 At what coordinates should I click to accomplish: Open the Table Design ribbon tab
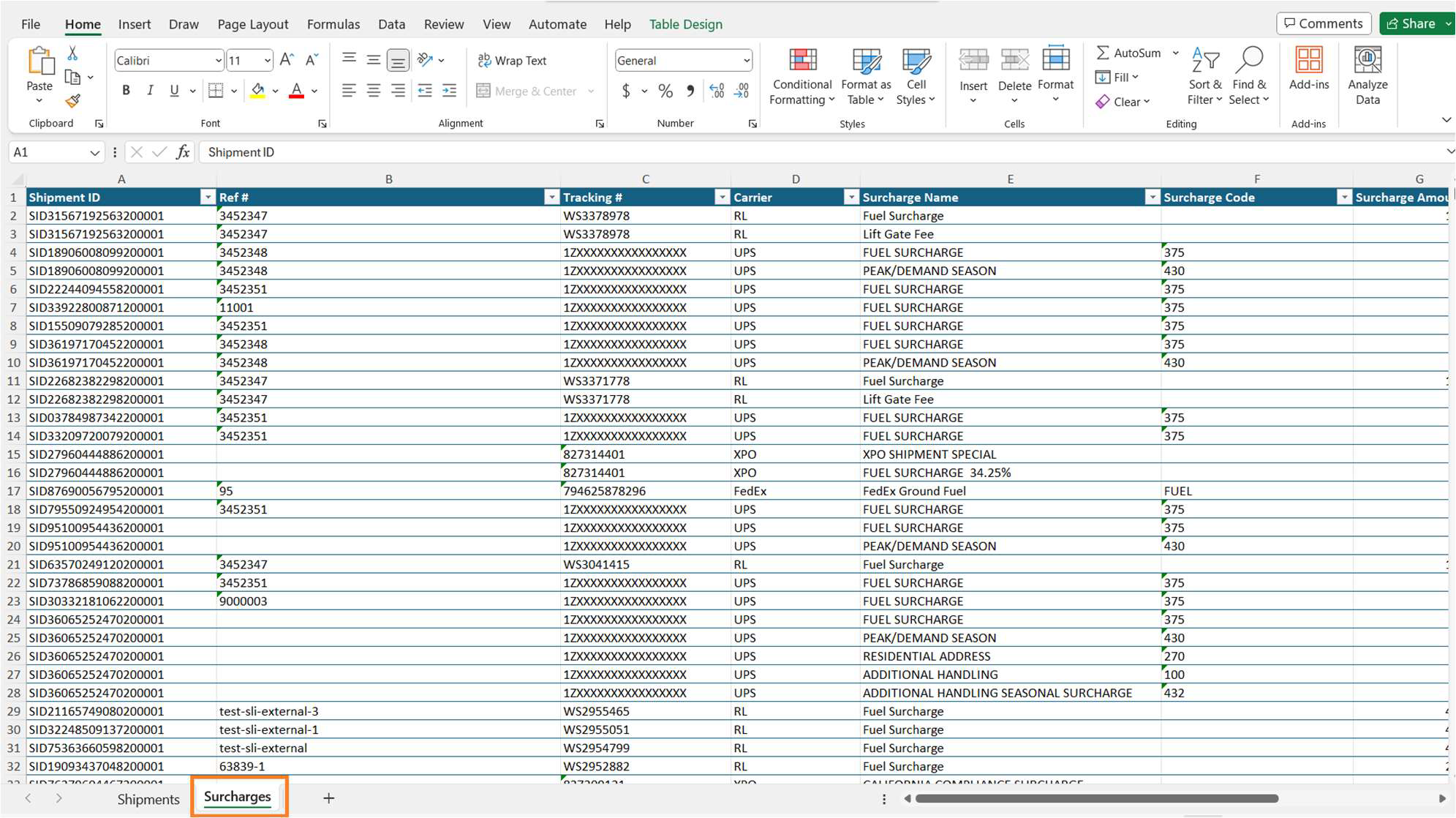pyautogui.click(x=686, y=24)
